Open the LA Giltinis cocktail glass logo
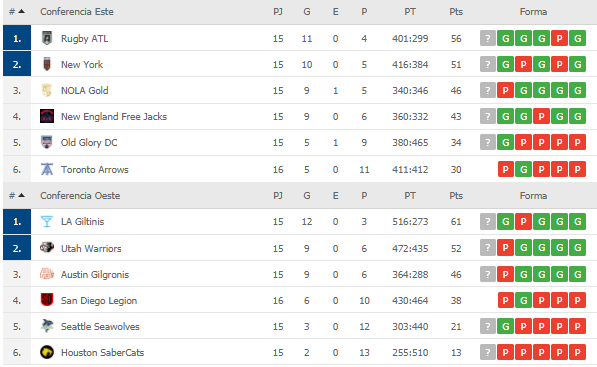The width and height of the screenshot is (597, 367). 47,221
